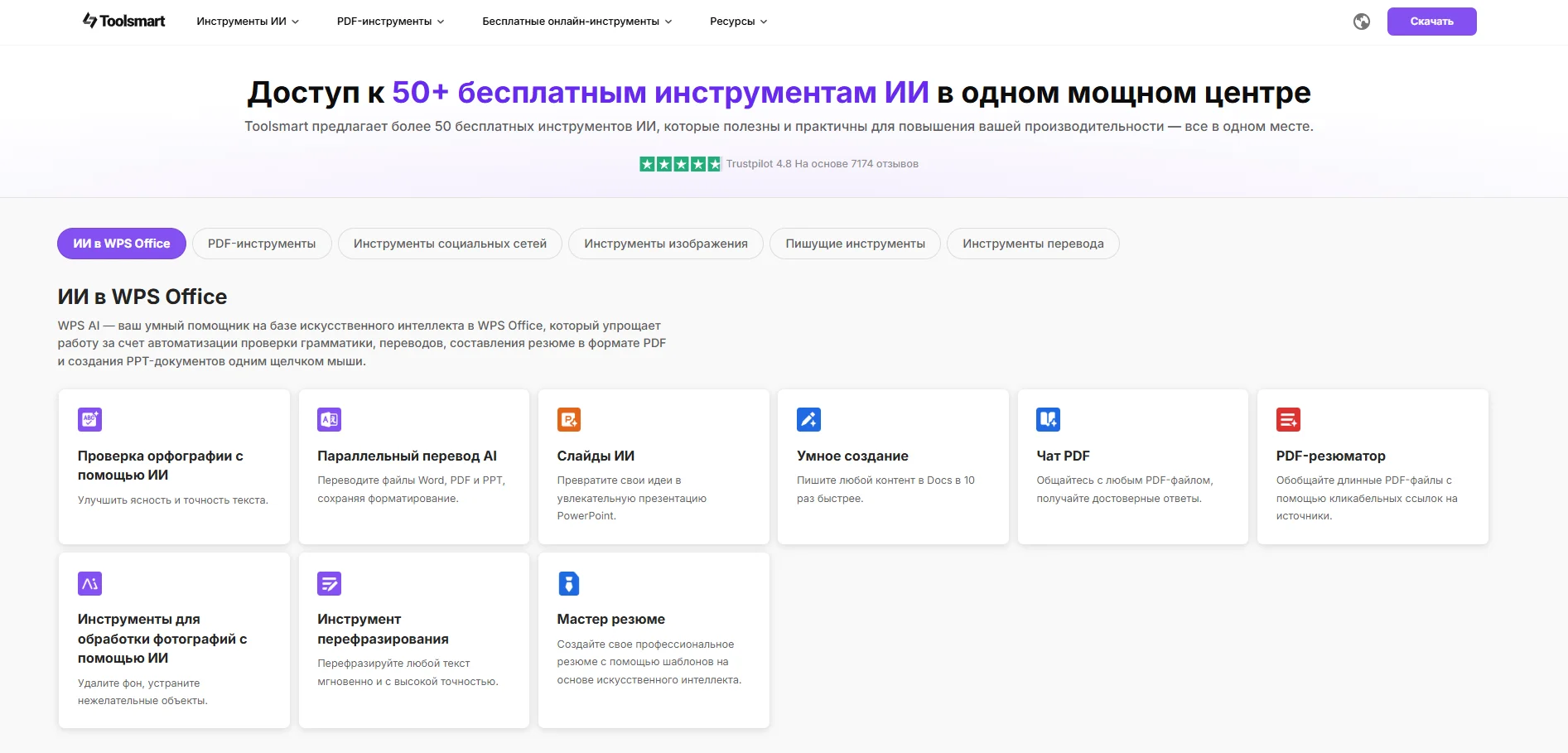Open the Мастер резюме title link

610,619
